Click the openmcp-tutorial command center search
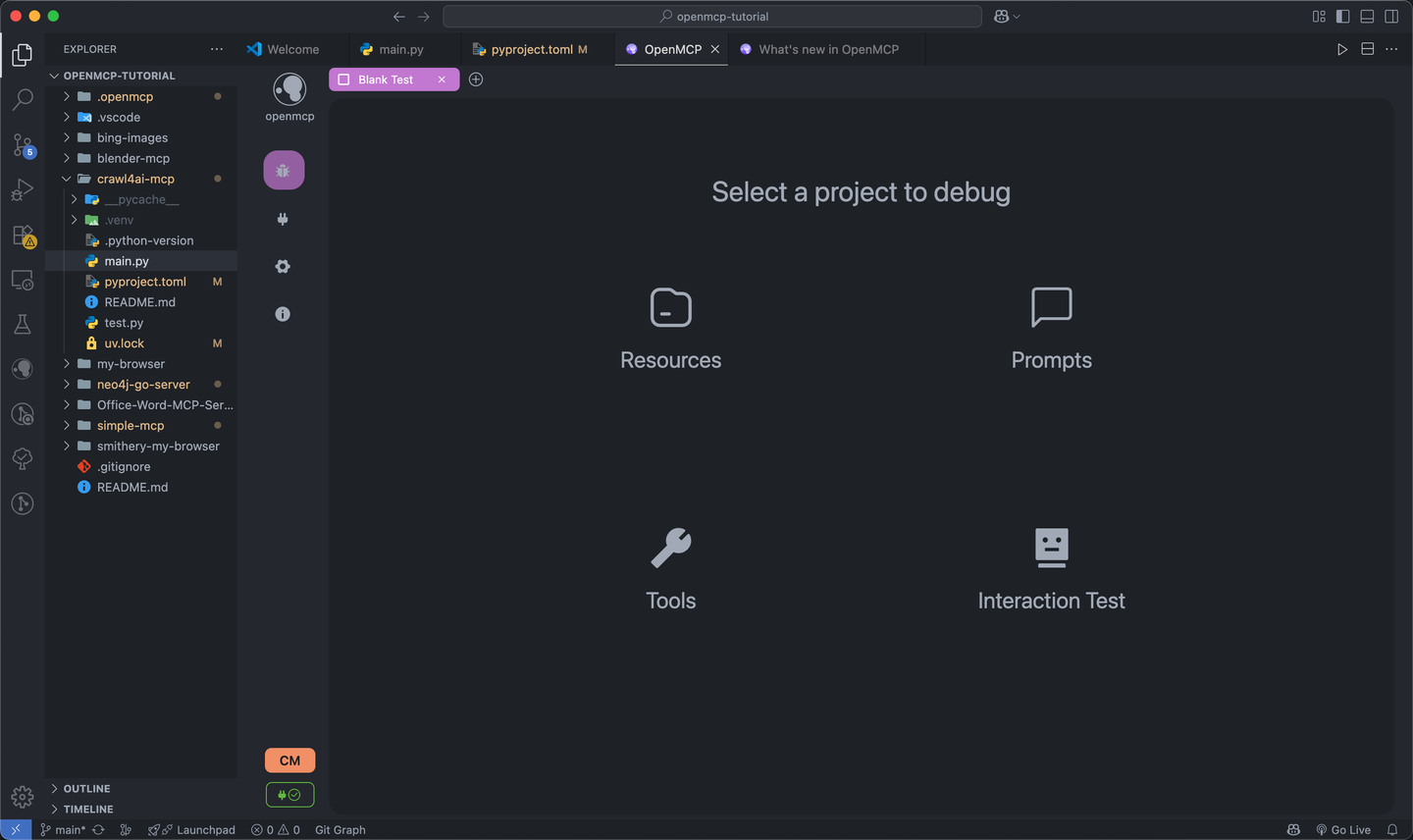1413x840 pixels. pos(712,17)
